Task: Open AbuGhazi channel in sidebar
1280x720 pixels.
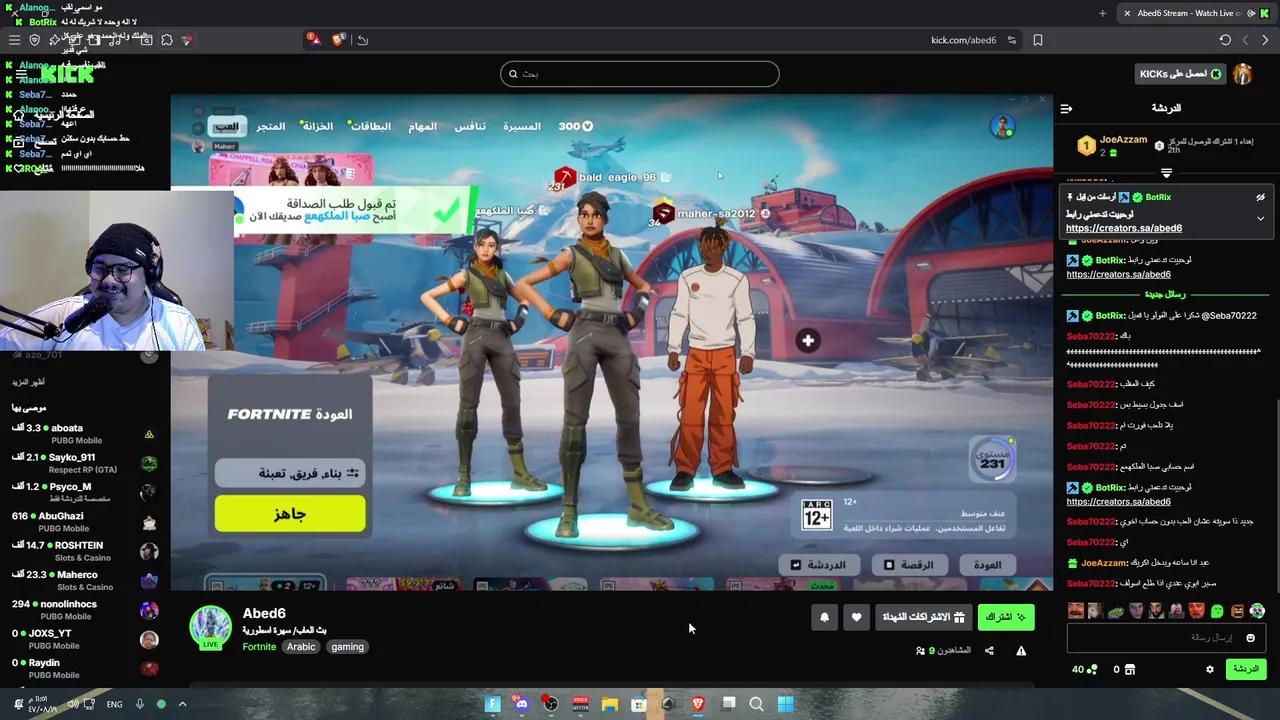Action: point(80,521)
